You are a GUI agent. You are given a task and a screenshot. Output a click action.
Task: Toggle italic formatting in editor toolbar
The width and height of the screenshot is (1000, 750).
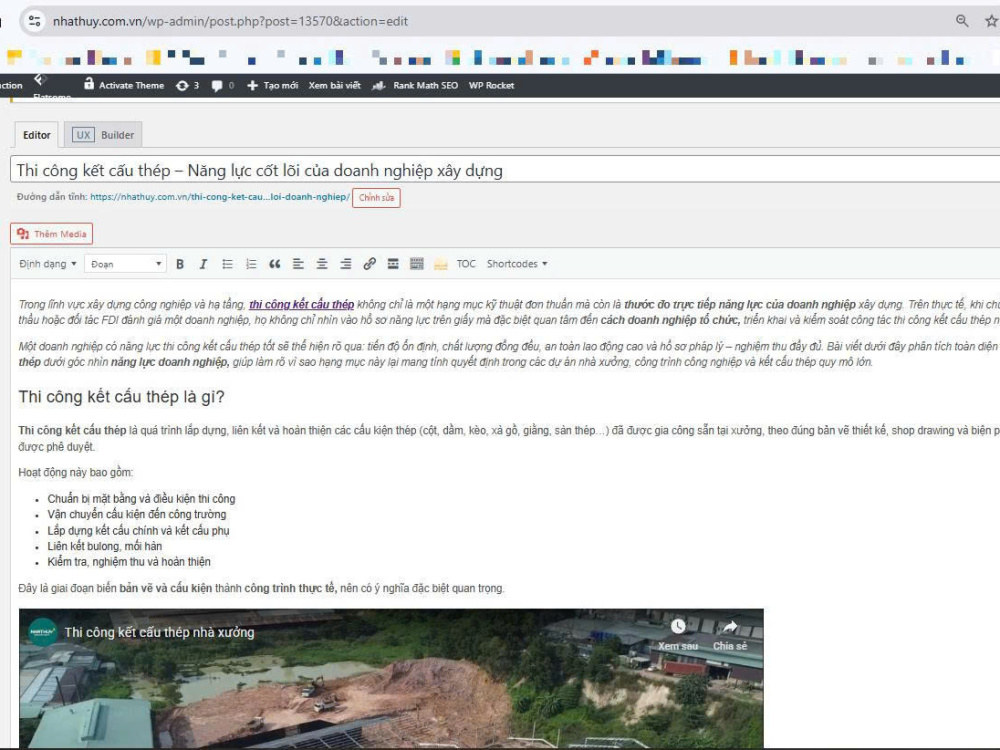pos(203,264)
